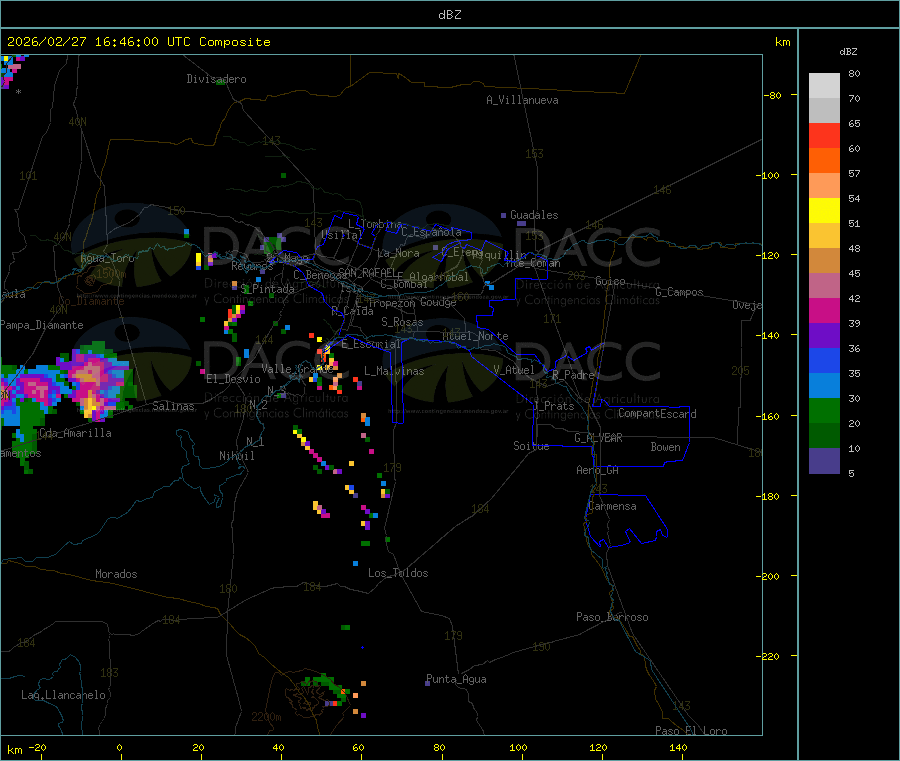Click the 'E_Escorial' label
Viewport: 900px width, 761px height.
(371, 344)
